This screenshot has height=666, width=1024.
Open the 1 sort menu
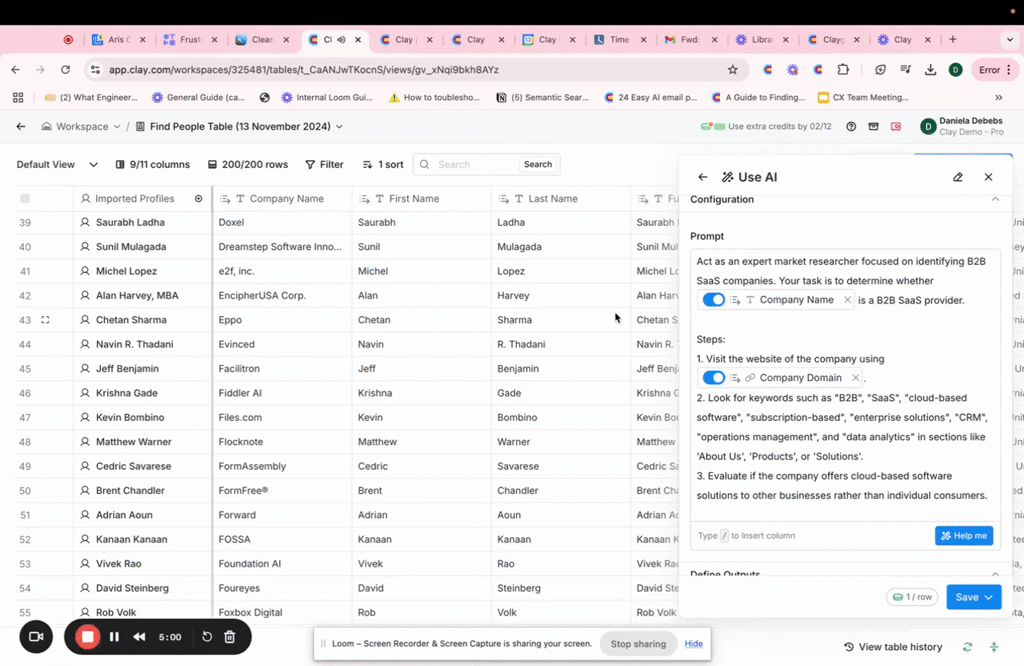[382, 164]
